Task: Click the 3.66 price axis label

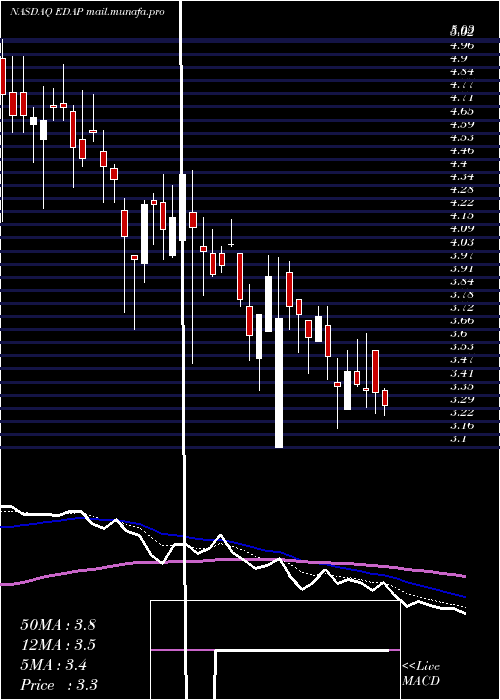Action: pyautogui.click(x=462, y=321)
